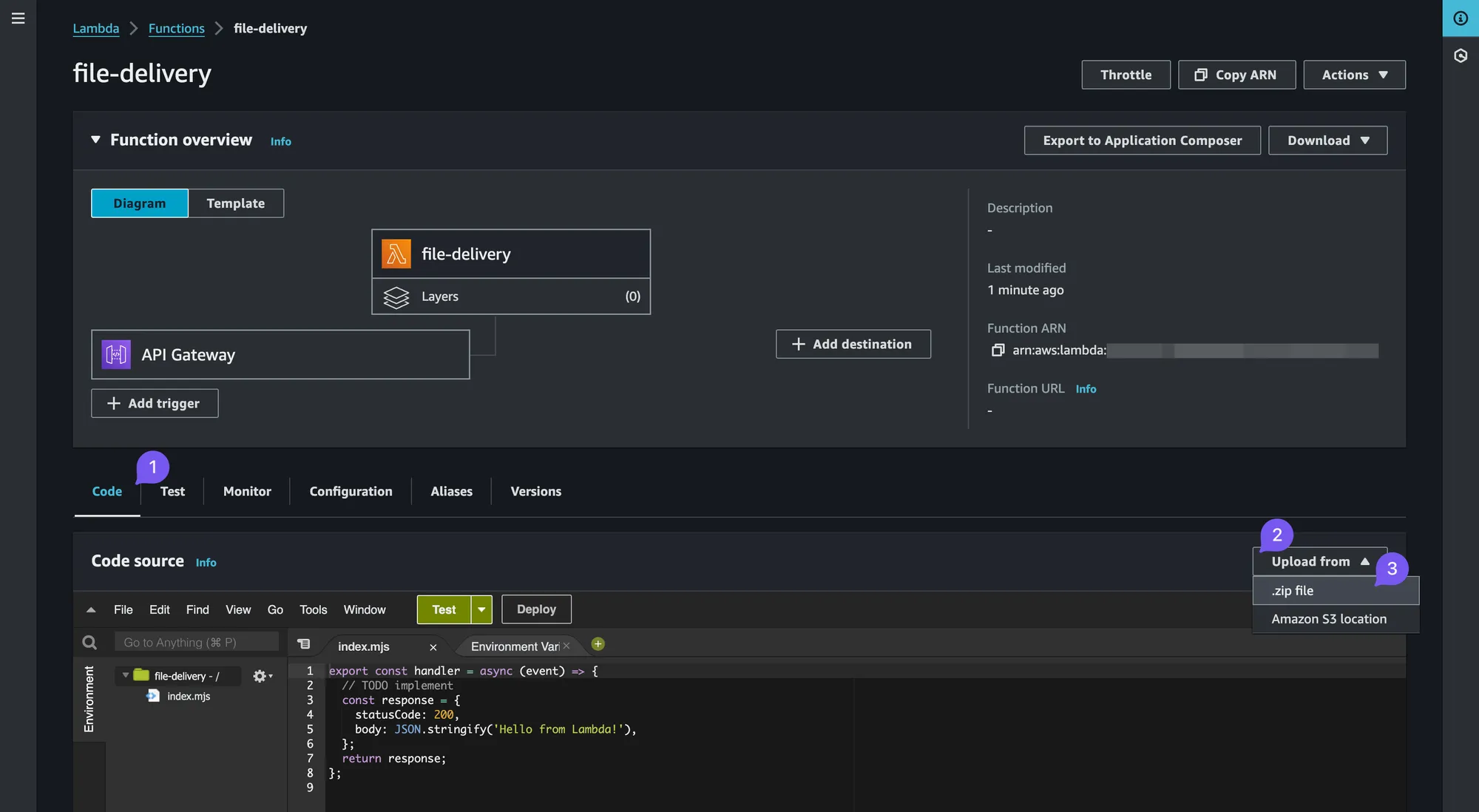Click the Layers stack icon
The height and width of the screenshot is (812, 1479).
396,297
